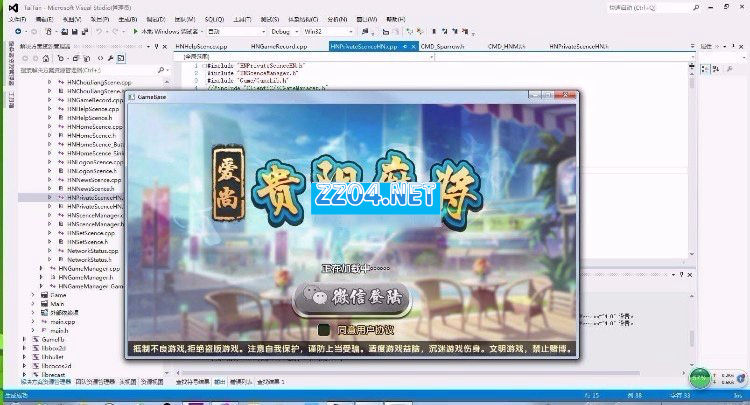Viewport: 750px width, 405px height.
Task: Select HNLogonScence.h file in tree
Action: click(x=92, y=171)
